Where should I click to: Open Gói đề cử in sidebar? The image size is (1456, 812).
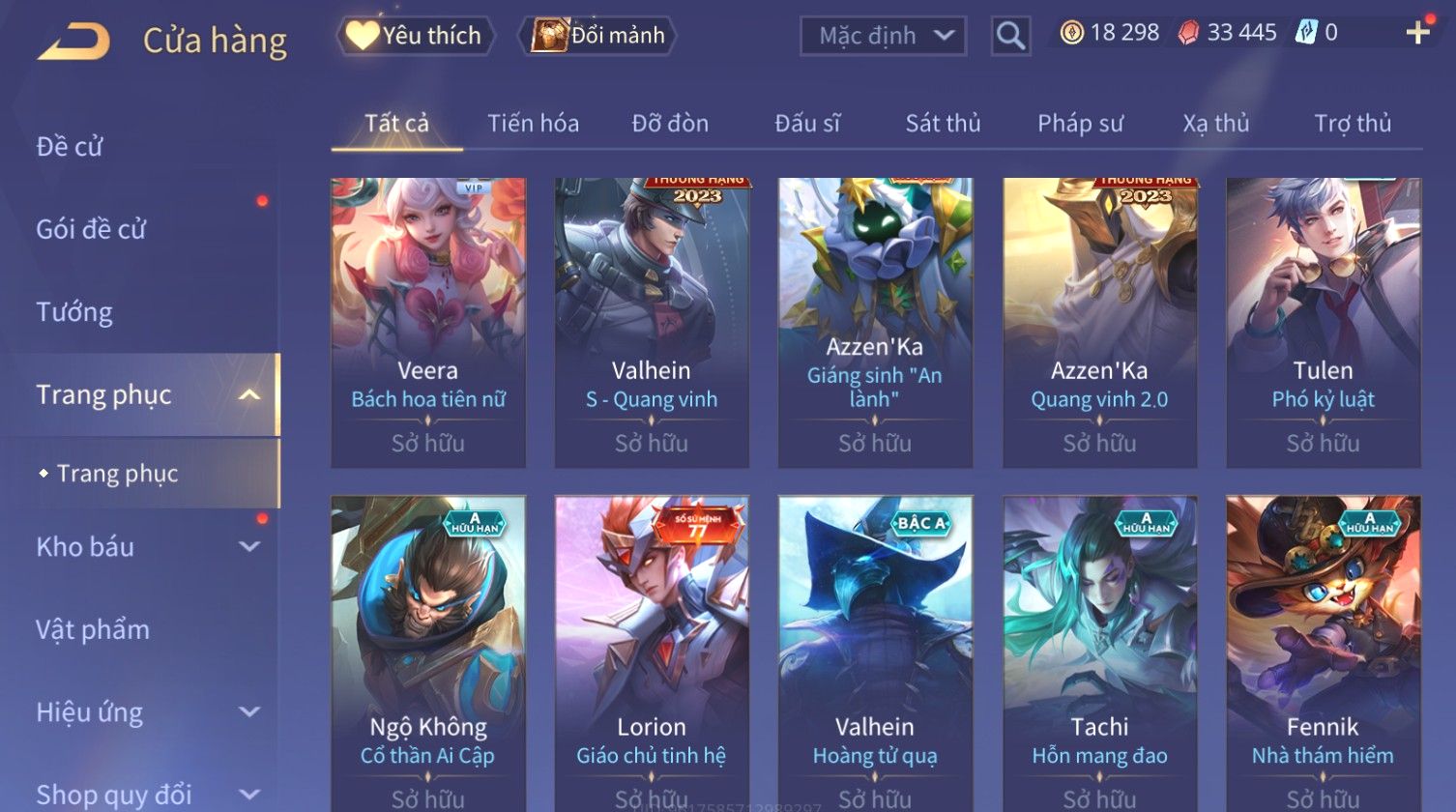point(91,229)
